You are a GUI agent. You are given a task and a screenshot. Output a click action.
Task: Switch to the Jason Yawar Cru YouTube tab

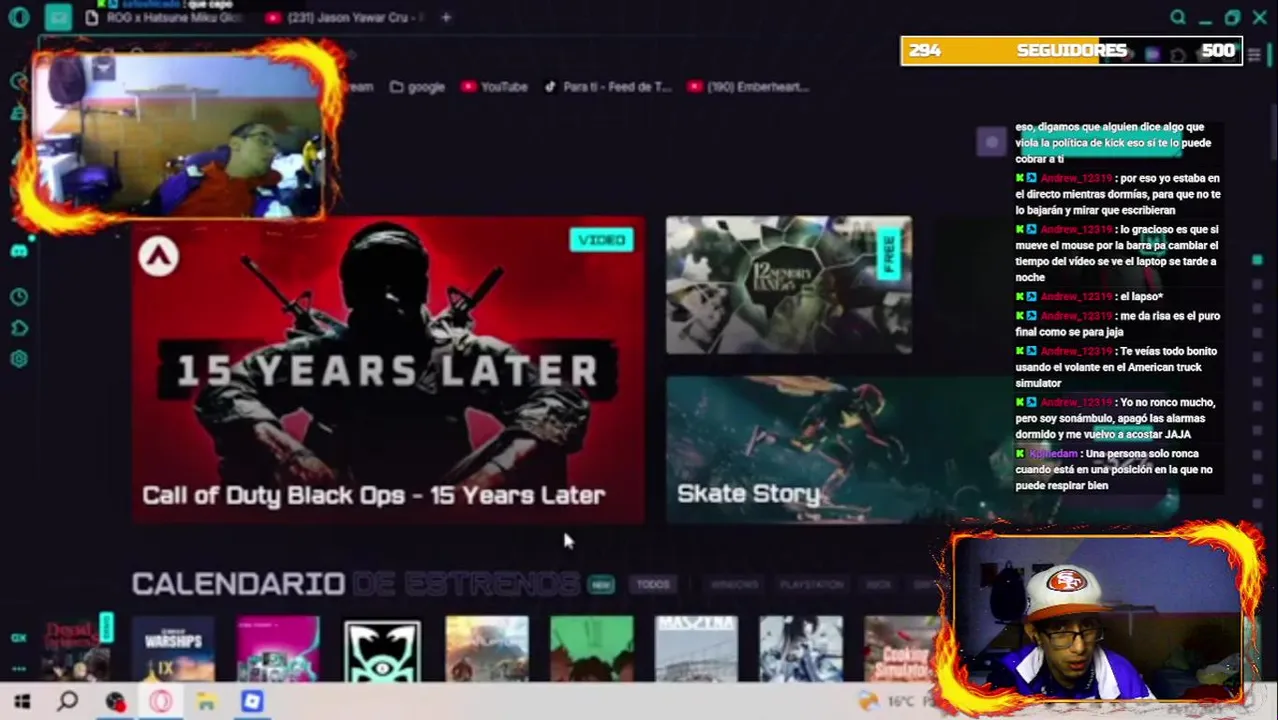point(346,17)
